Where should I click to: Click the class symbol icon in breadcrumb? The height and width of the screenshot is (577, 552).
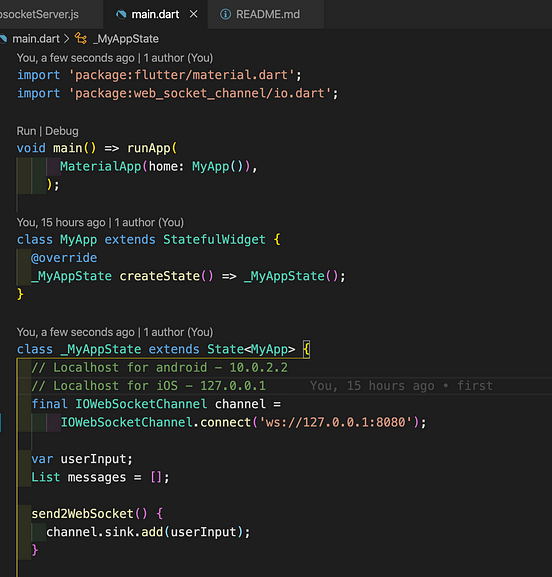(81, 38)
